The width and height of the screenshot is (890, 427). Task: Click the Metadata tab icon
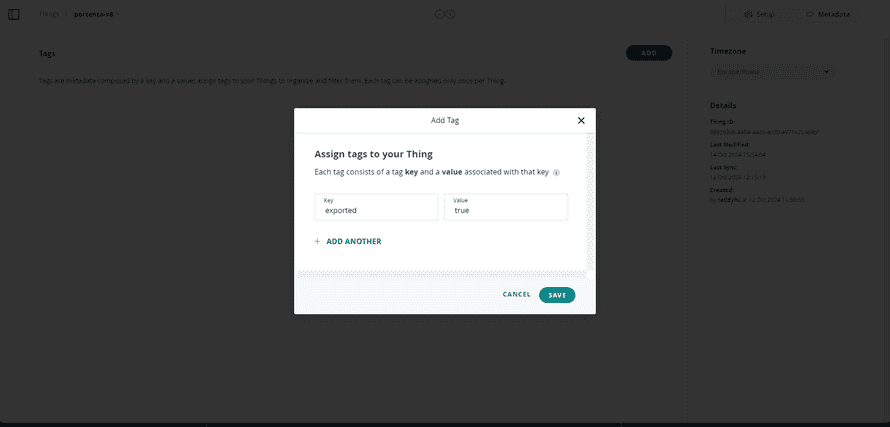811,14
